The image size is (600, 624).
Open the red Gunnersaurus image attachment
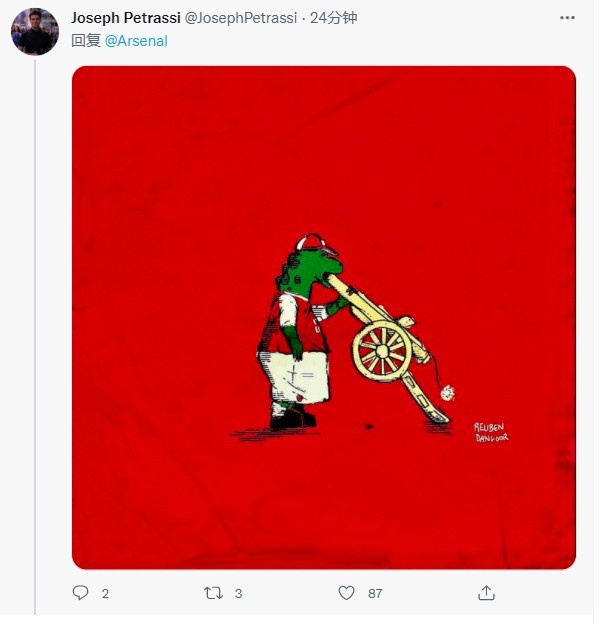[324, 318]
